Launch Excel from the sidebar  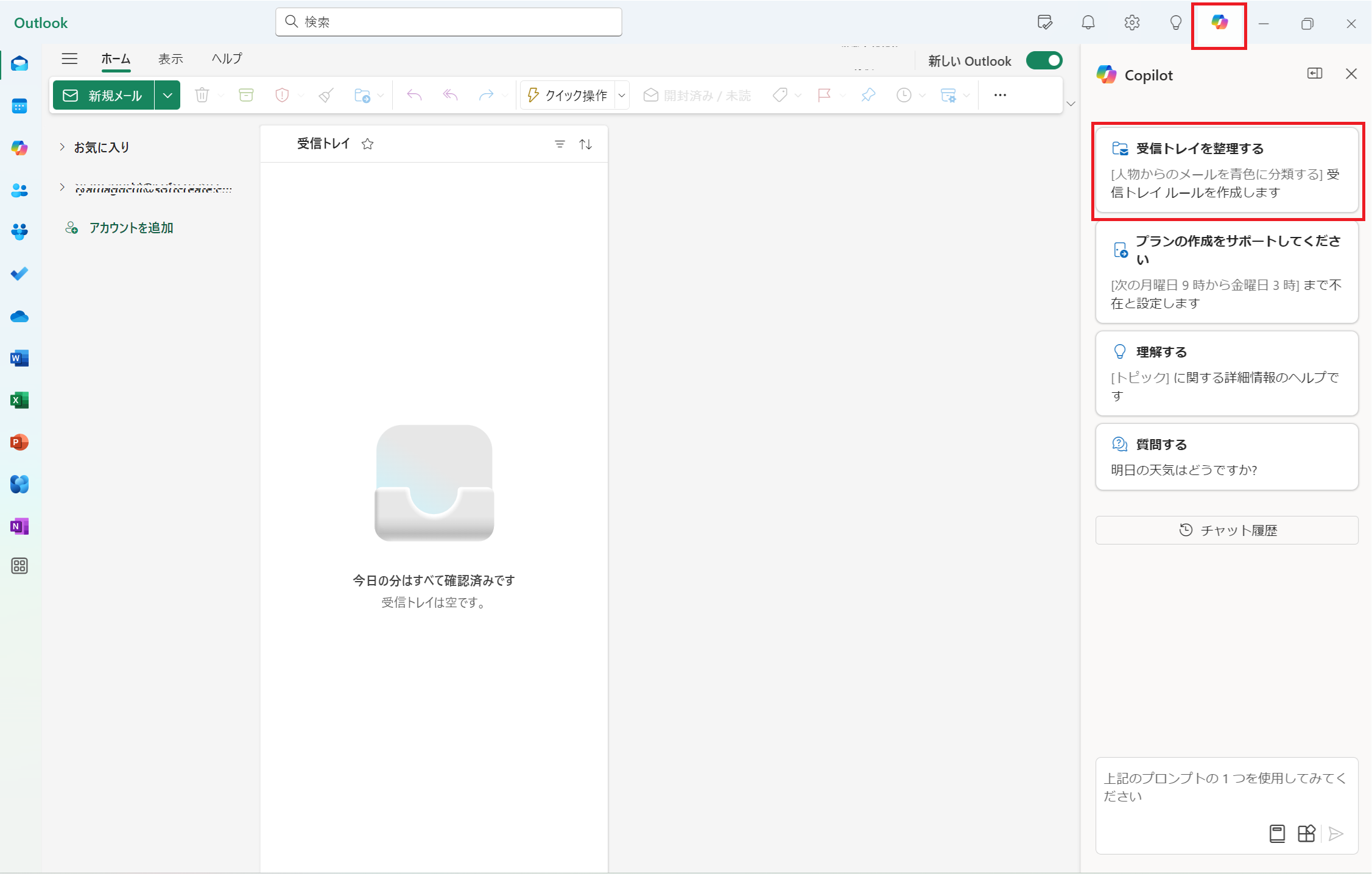pos(19,400)
